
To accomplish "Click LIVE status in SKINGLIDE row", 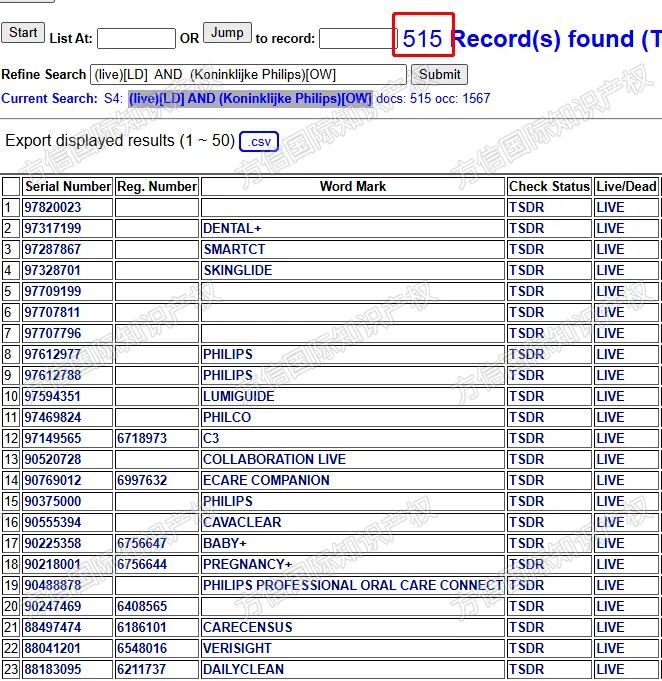I will [610, 271].
